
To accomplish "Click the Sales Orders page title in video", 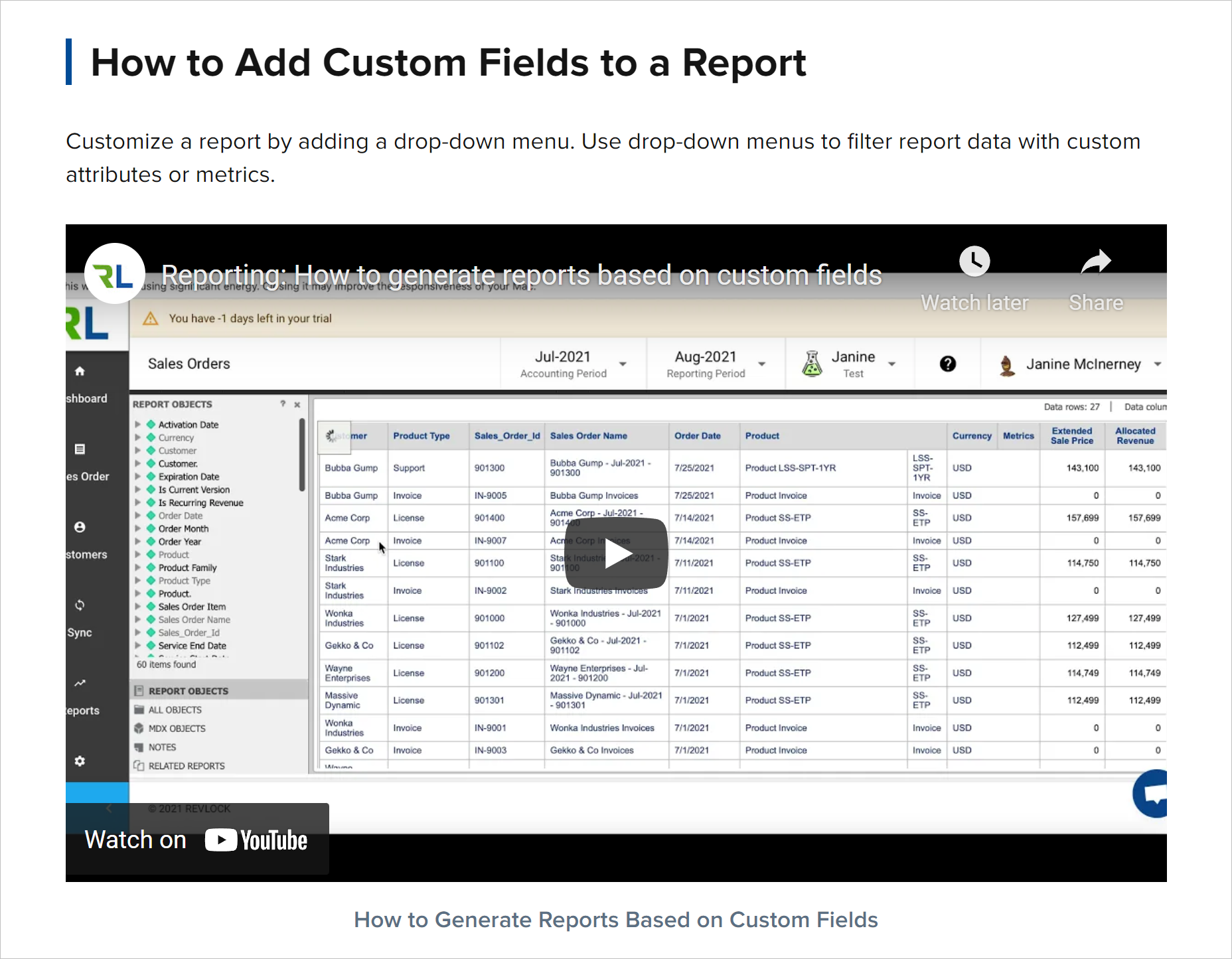I will (x=189, y=364).
